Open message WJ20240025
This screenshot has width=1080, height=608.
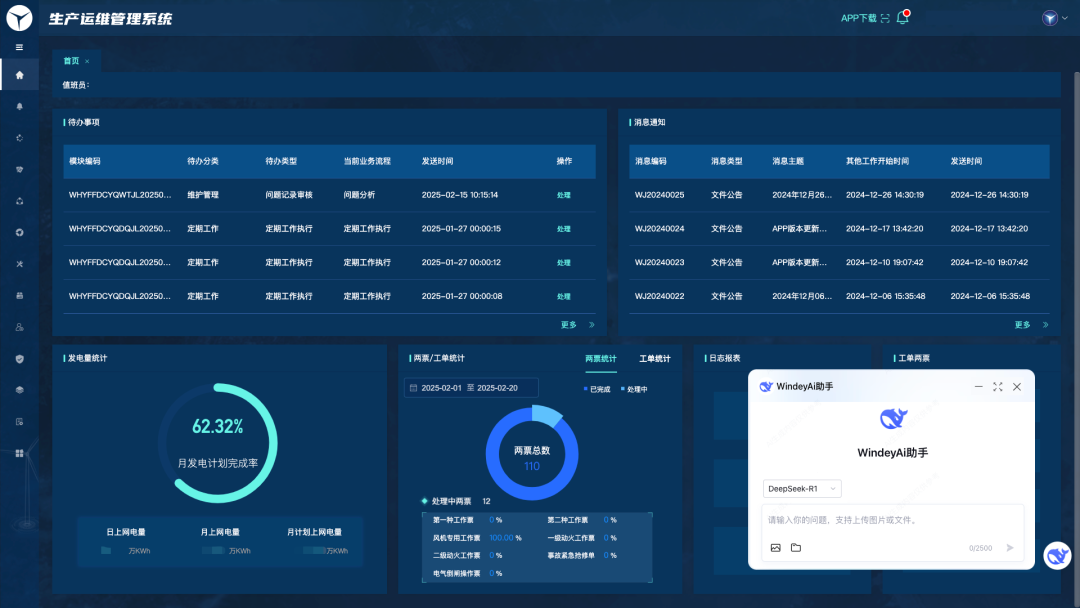(x=659, y=195)
